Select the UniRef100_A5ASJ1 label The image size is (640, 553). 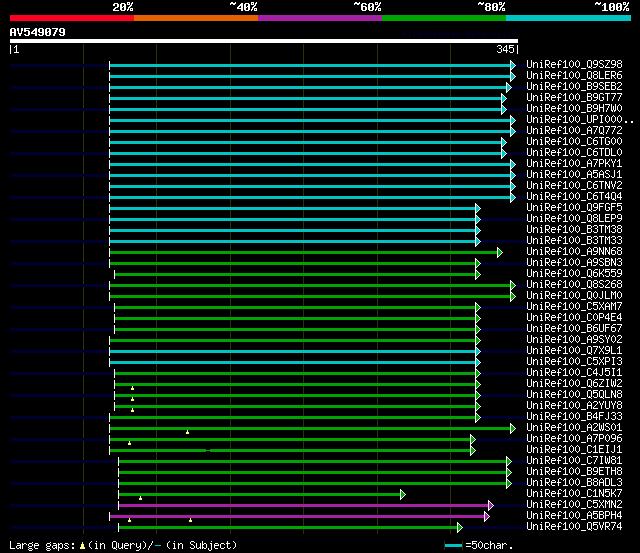pyautogui.click(x=574, y=175)
